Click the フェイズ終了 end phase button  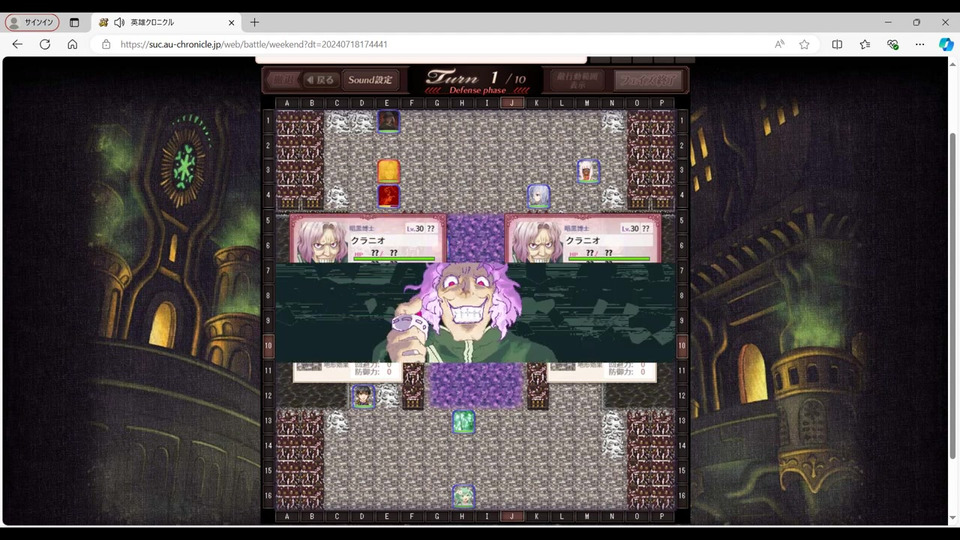(647, 80)
